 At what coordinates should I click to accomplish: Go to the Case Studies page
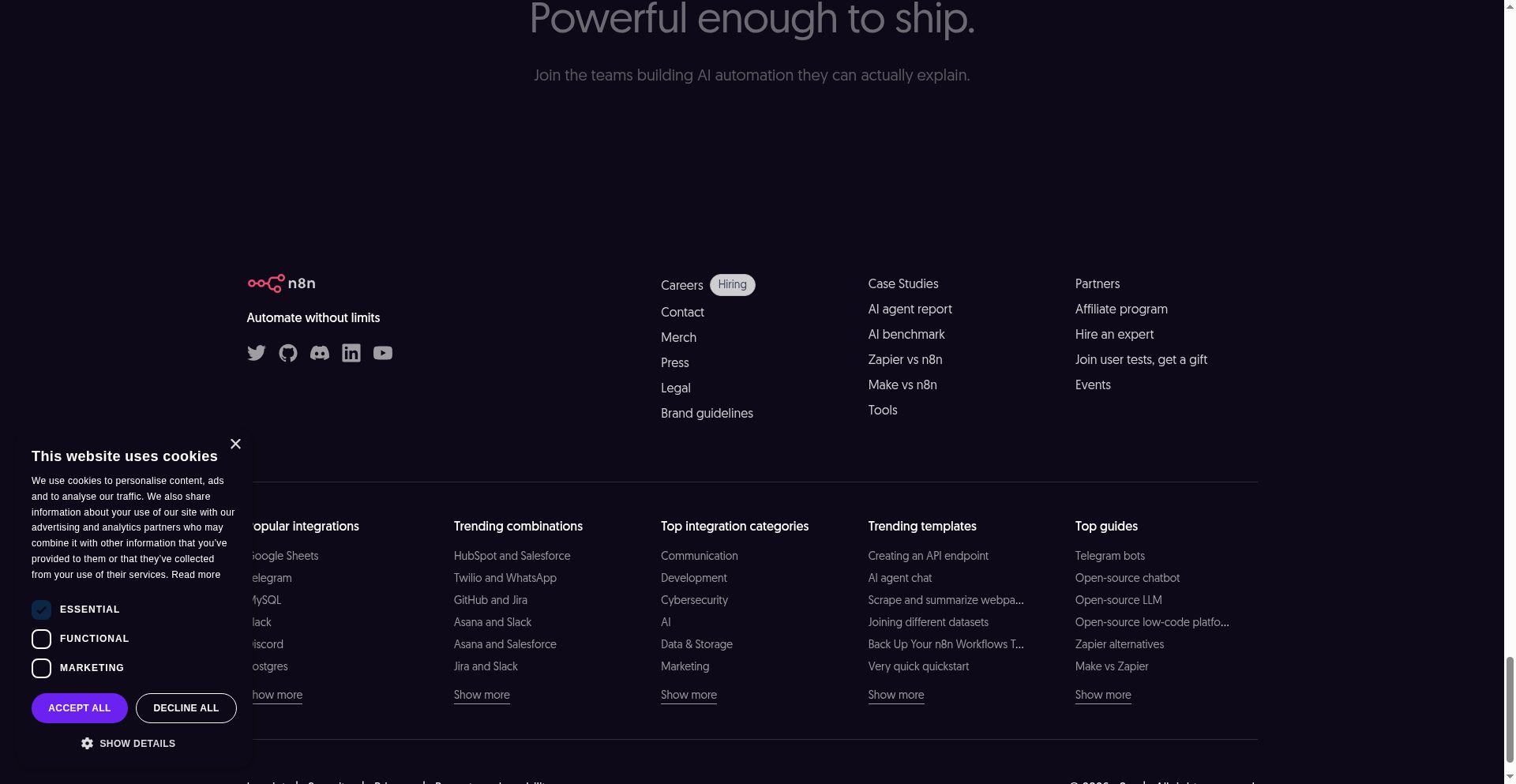click(x=902, y=284)
